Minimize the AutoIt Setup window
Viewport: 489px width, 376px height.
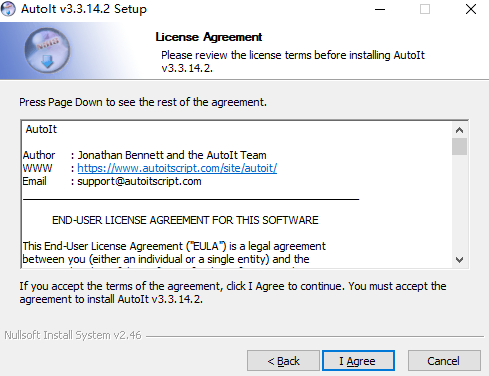tap(380, 9)
